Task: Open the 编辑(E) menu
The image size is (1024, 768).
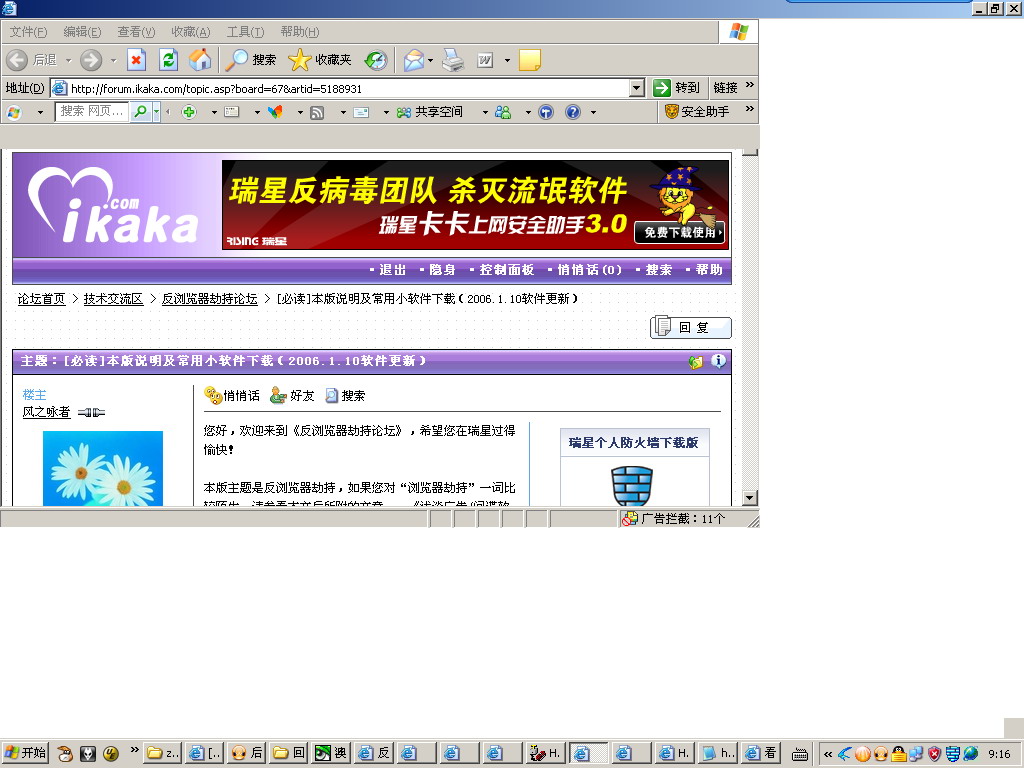Action: [82, 32]
